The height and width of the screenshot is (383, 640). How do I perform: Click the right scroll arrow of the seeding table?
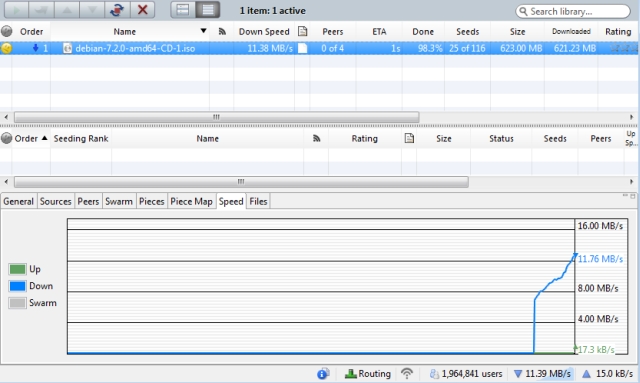[631, 182]
